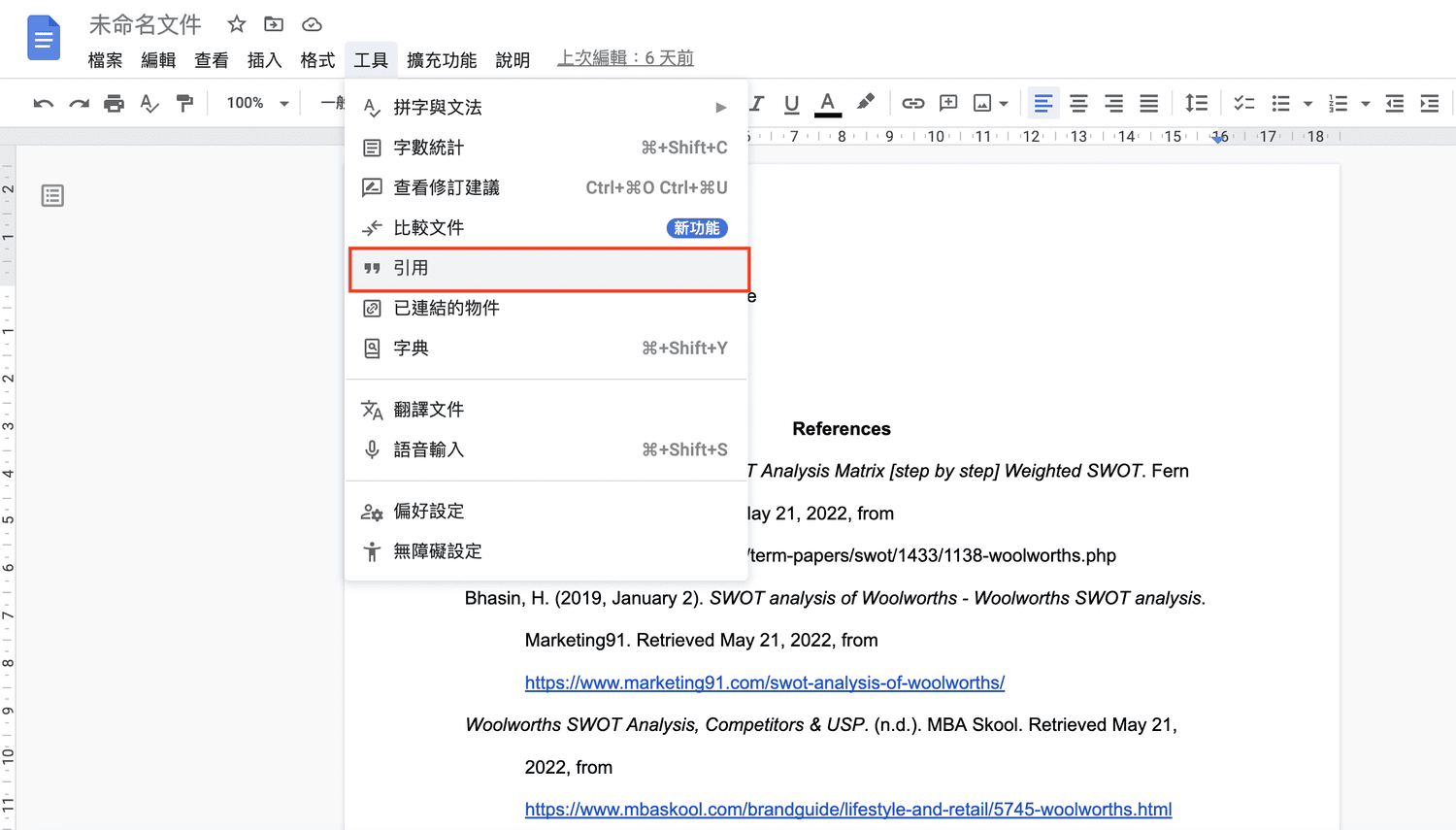Move document using folder icon
Image resolution: width=1456 pixels, height=830 pixels.
coord(274,24)
